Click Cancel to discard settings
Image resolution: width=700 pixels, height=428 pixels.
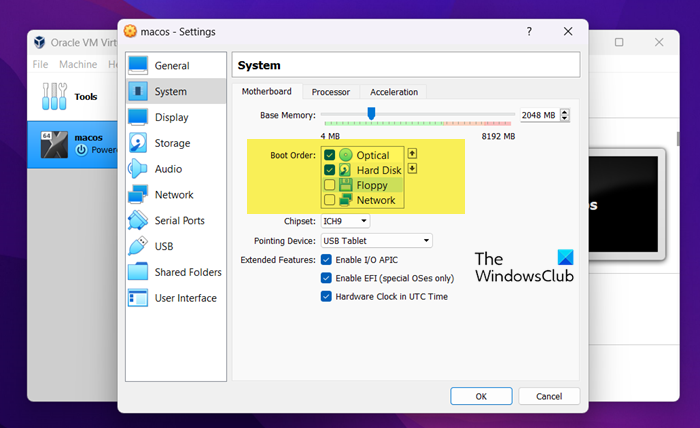(x=549, y=396)
